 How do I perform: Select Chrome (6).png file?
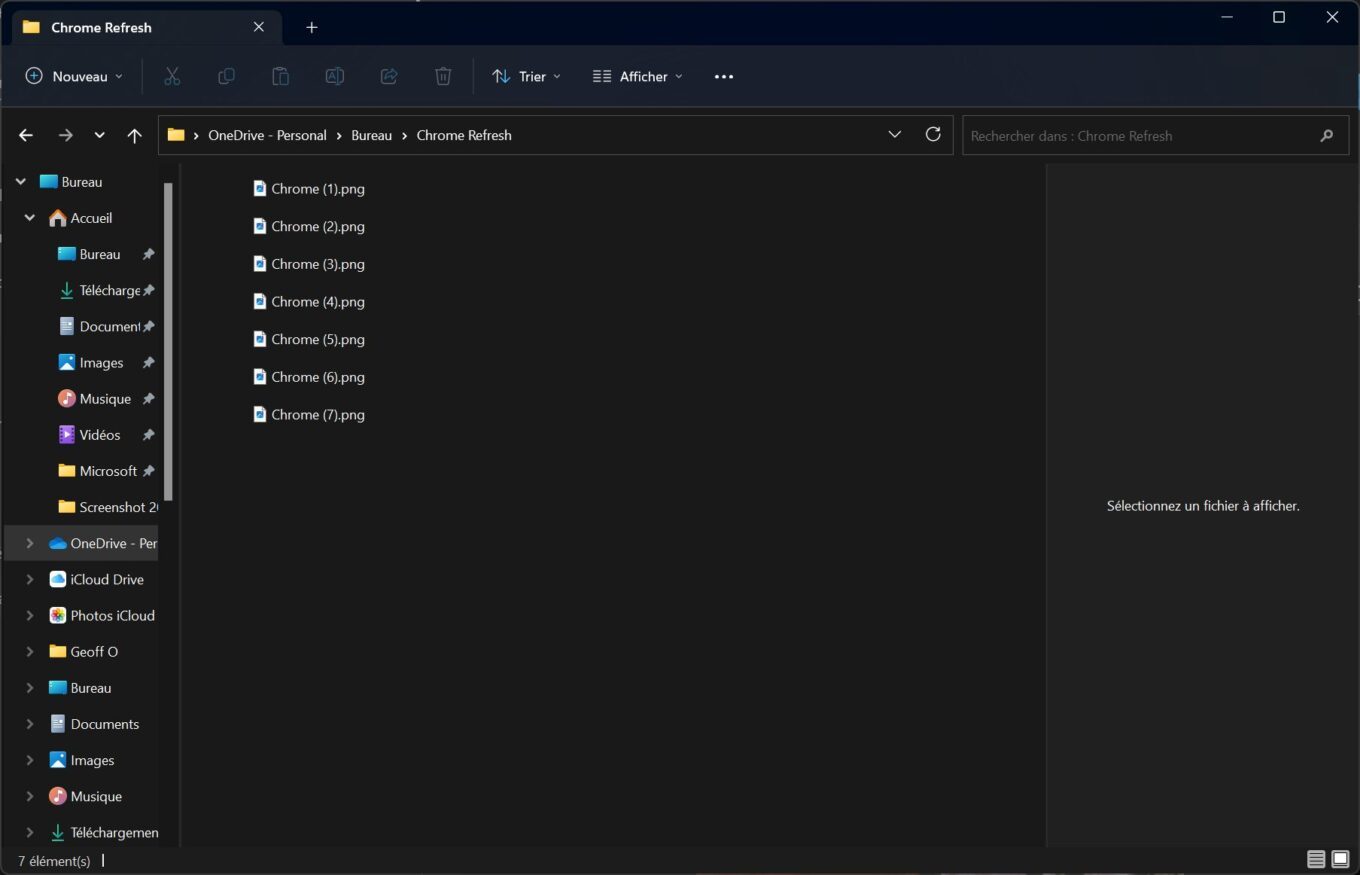tap(309, 377)
